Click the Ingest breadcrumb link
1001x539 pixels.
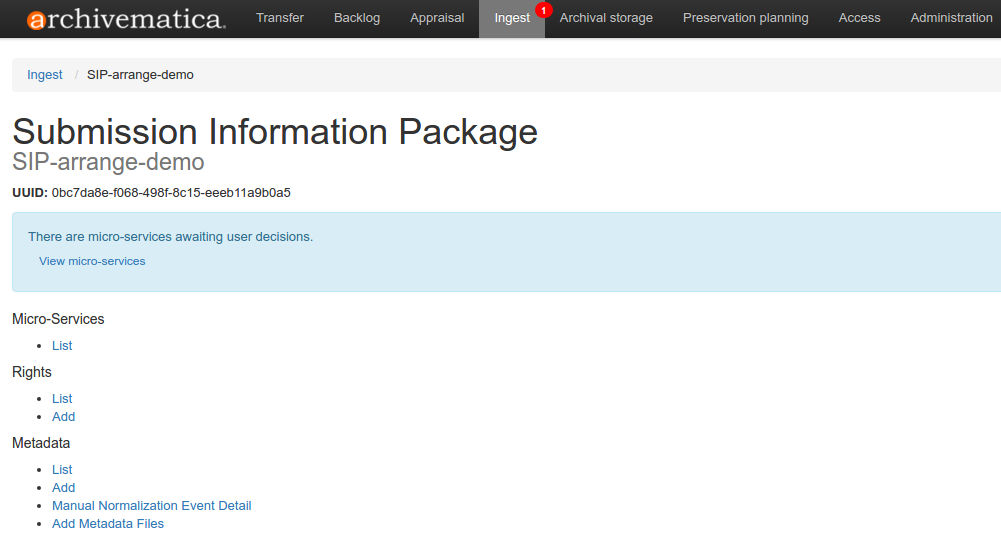coord(45,75)
